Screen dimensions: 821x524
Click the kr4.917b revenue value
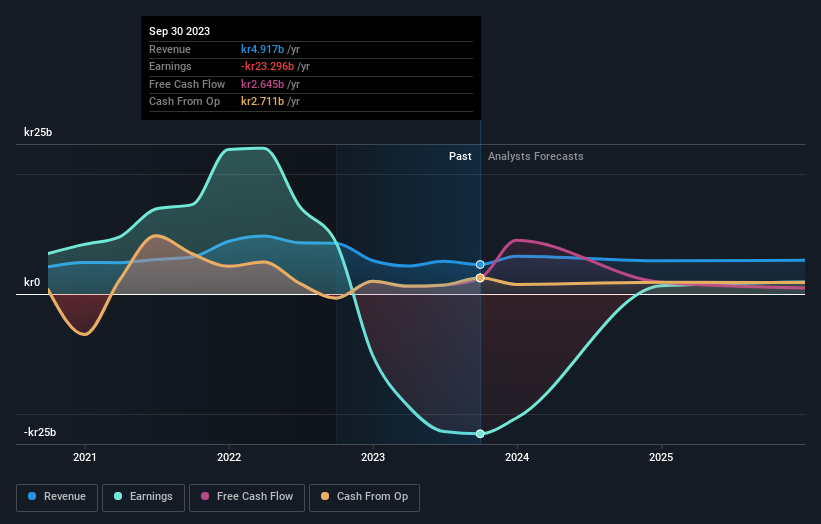262,49
